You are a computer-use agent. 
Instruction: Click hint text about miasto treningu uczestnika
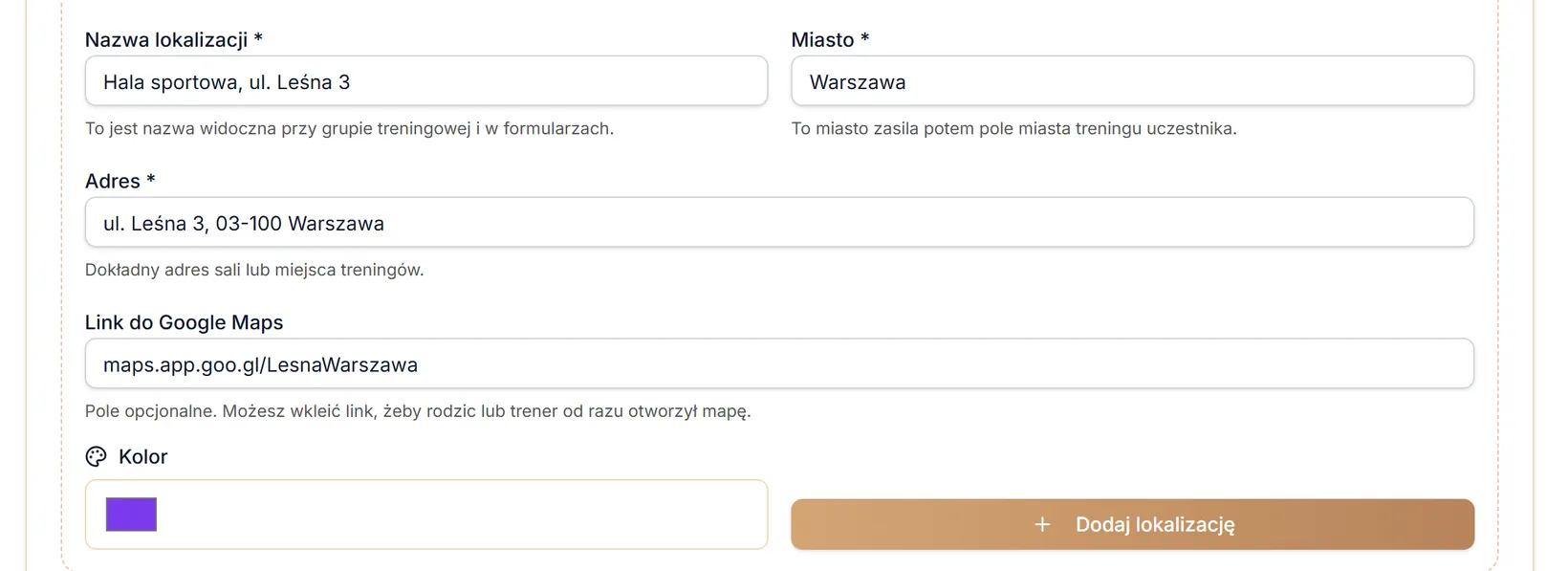(x=1013, y=128)
